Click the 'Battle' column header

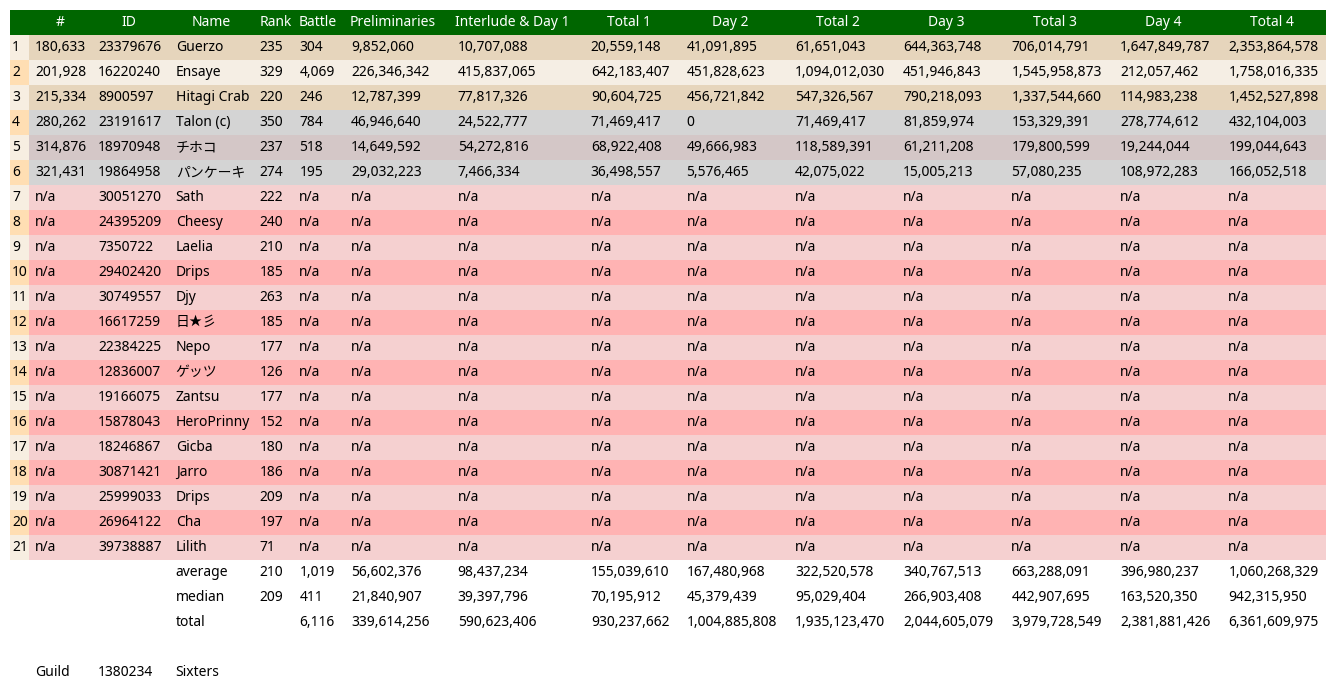pyautogui.click(x=317, y=21)
